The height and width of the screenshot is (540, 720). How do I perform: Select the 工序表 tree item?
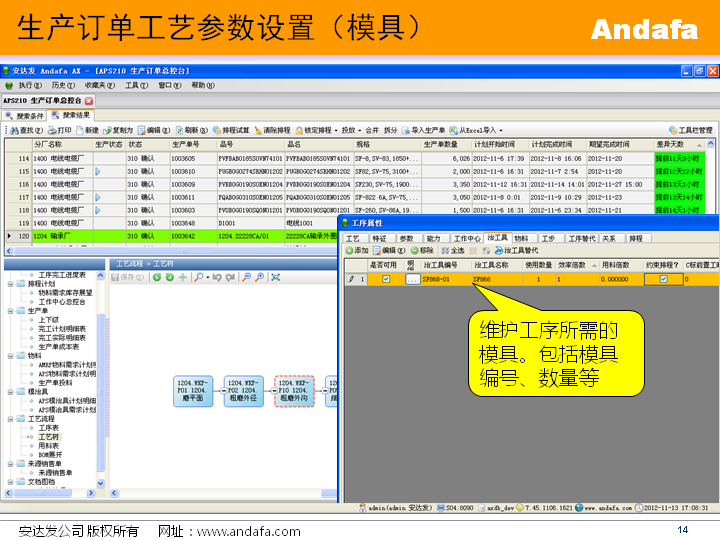(48, 427)
